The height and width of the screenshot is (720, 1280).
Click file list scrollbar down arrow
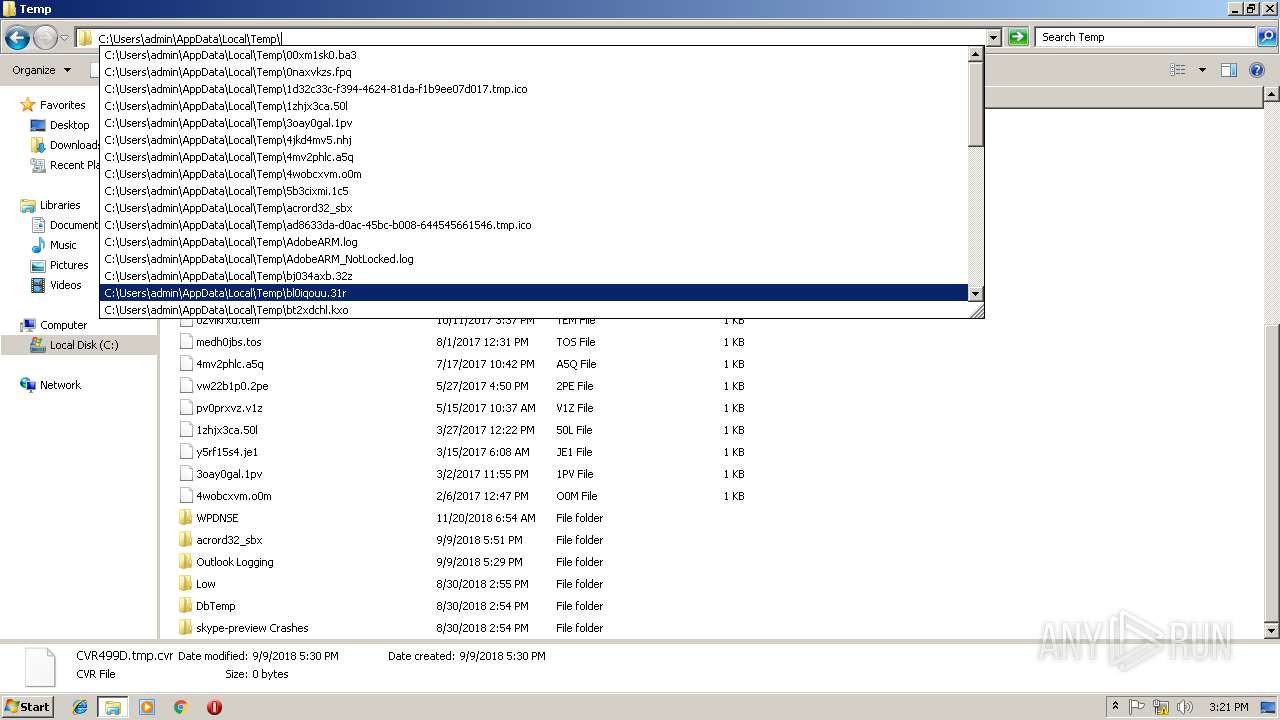(x=1271, y=631)
